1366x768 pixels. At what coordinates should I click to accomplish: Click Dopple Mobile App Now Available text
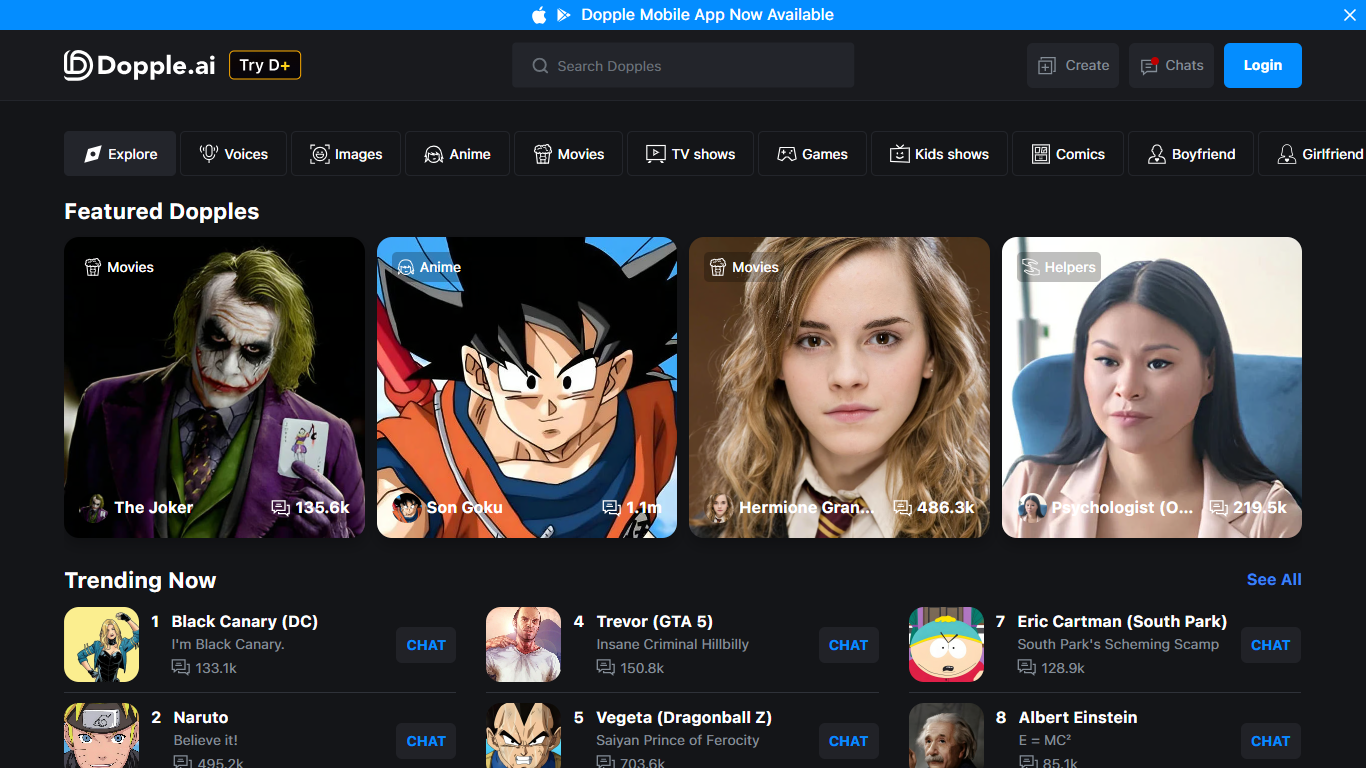tap(707, 15)
